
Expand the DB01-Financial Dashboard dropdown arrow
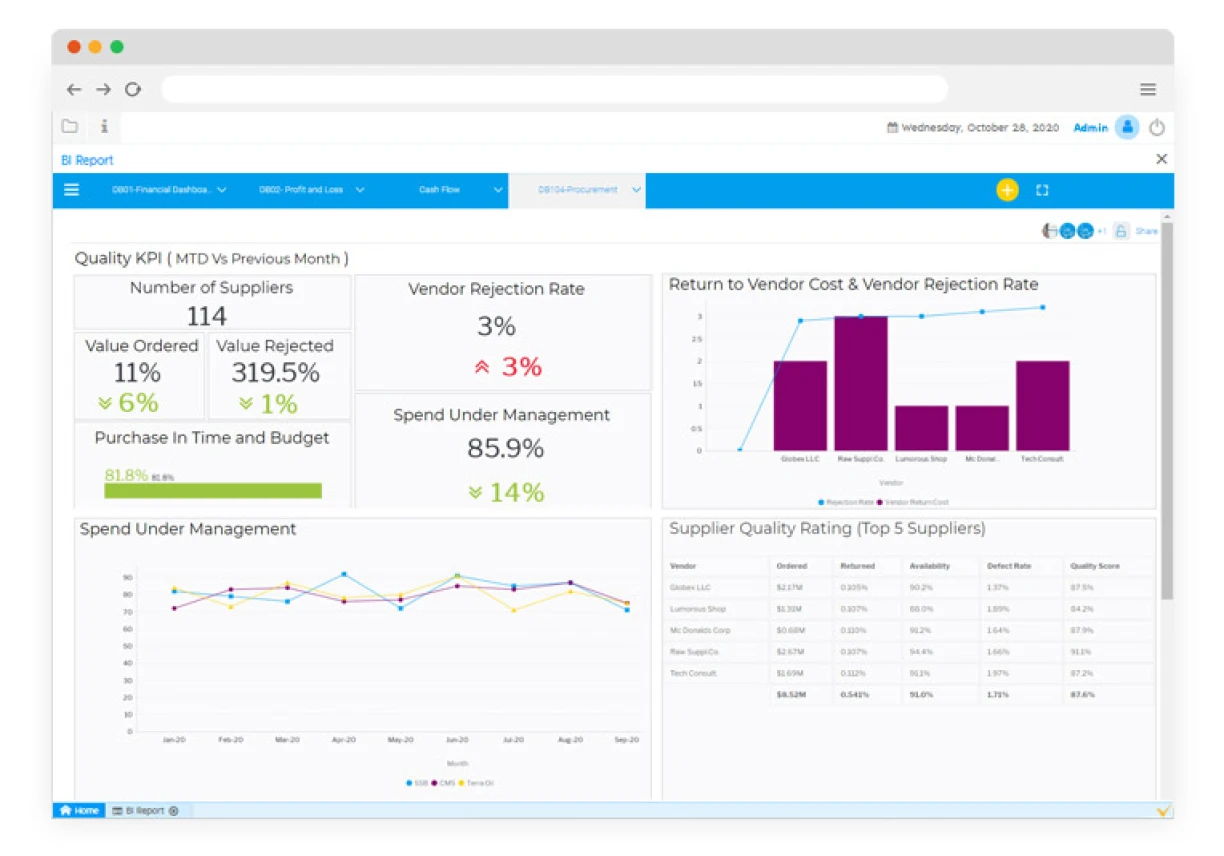point(222,190)
